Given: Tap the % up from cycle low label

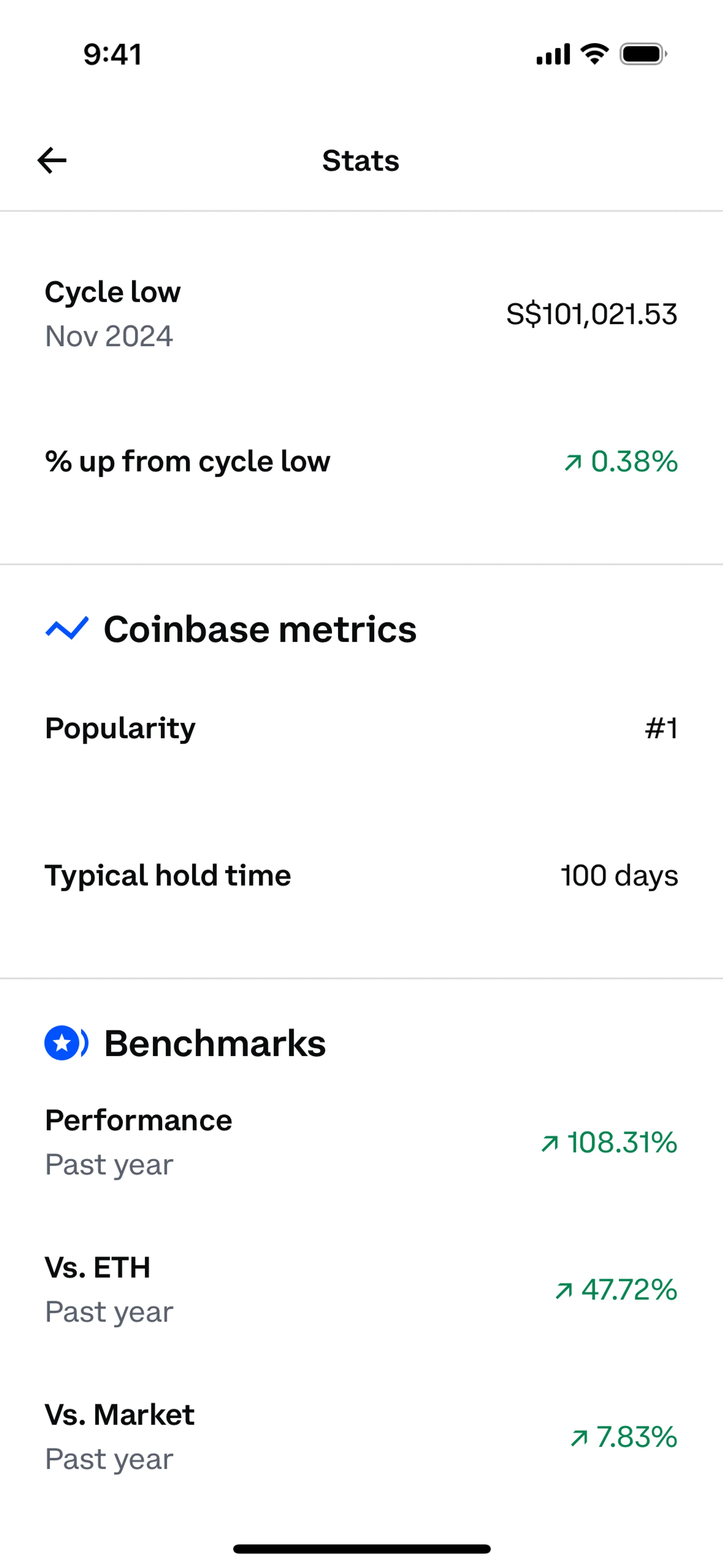Looking at the screenshot, I should 188,462.
